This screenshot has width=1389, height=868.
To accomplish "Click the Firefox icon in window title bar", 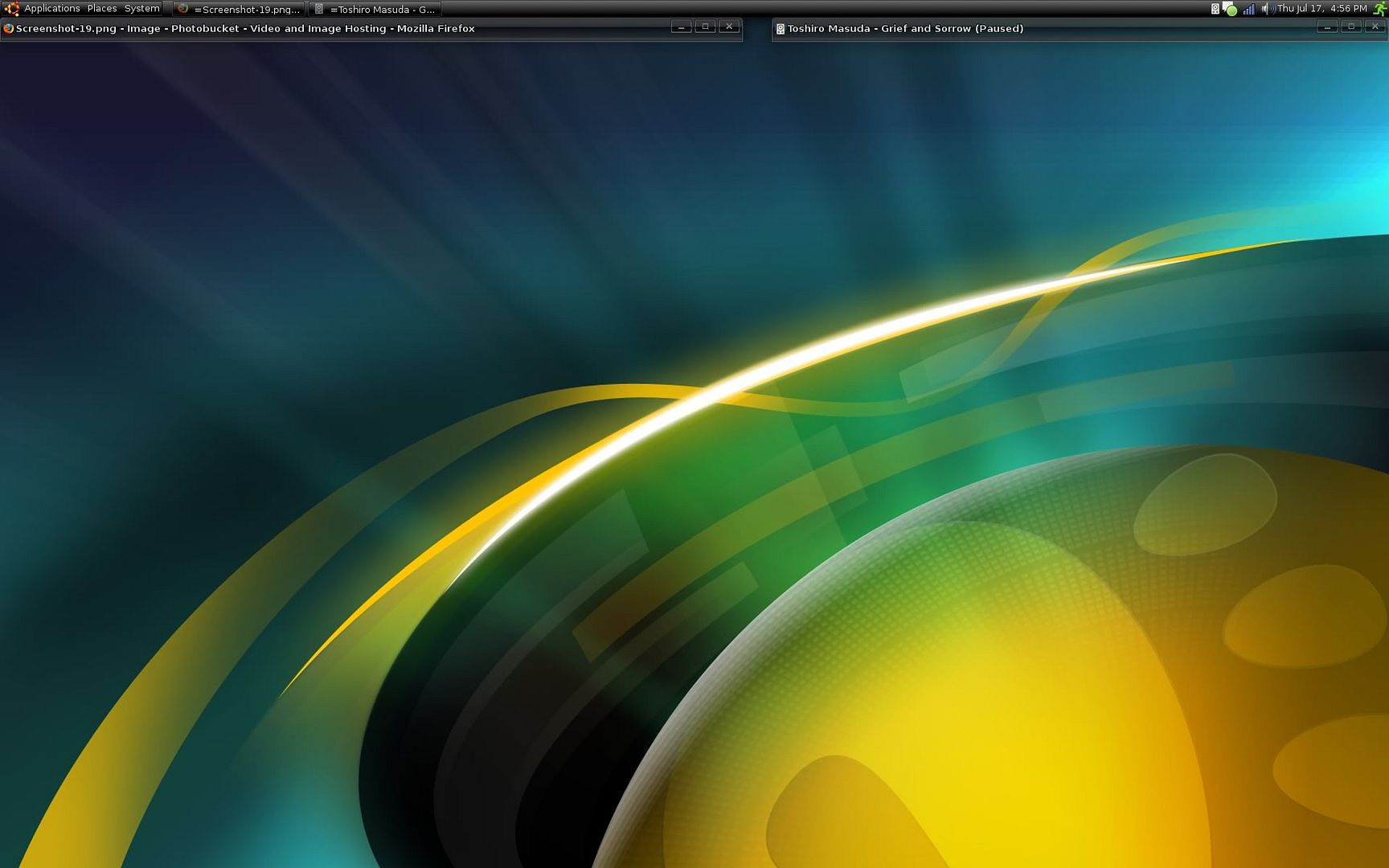I will (9, 28).
